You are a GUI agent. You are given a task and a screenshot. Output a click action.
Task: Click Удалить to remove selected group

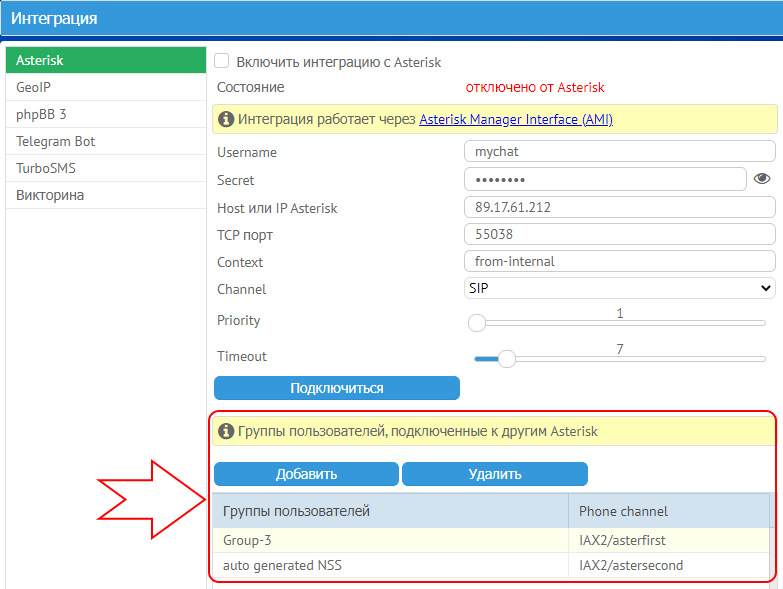coord(494,474)
